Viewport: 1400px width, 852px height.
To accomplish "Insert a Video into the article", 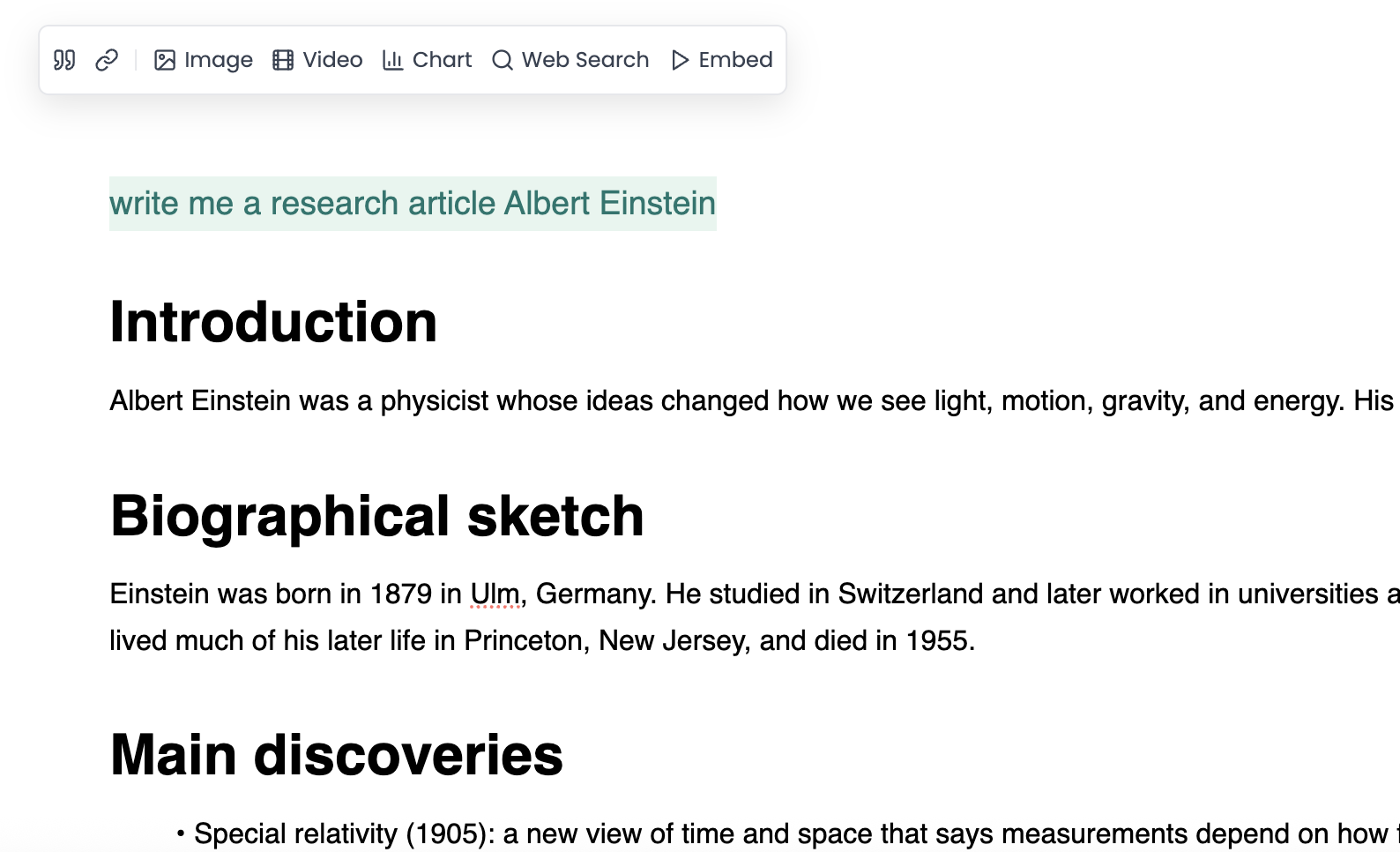I will [x=316, y=59].
